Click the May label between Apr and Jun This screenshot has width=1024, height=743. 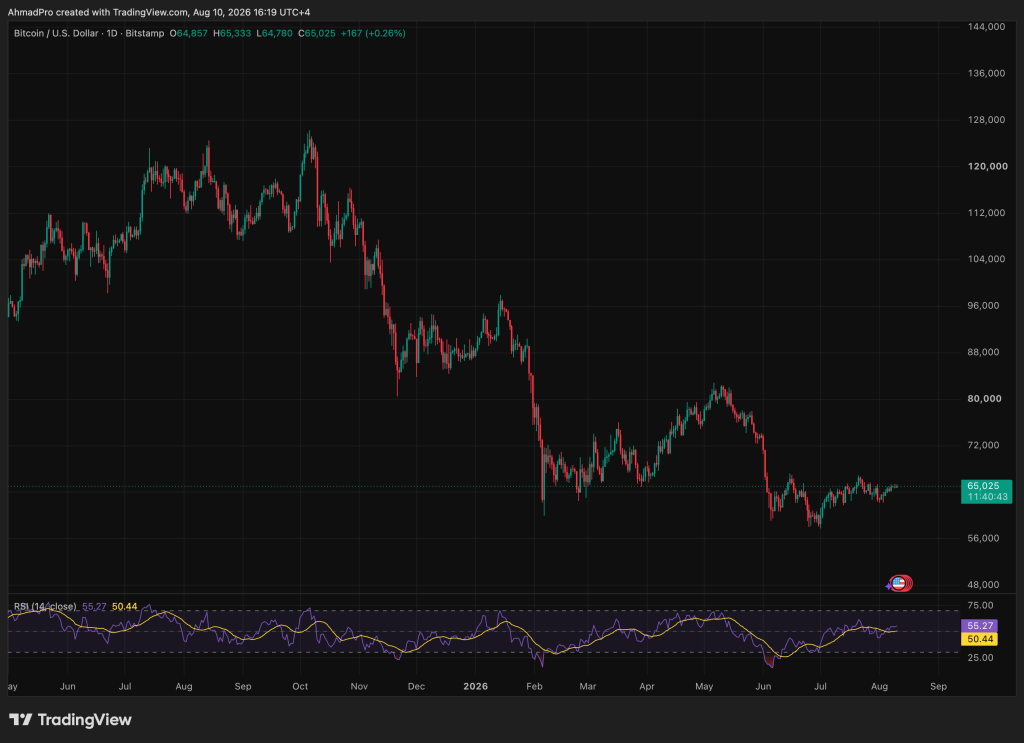click(704, 686)
